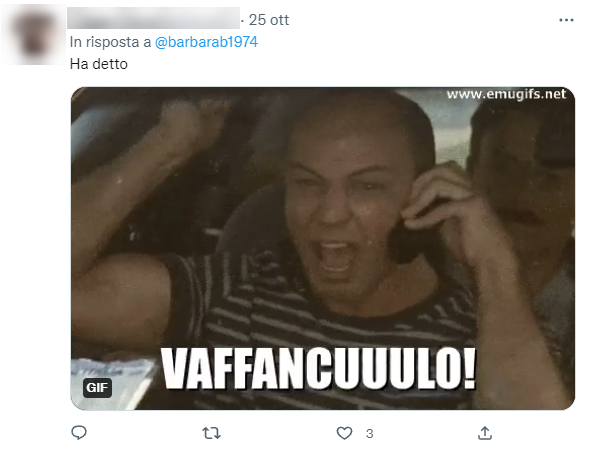Image resolution: width=591 pixels, height=455 pixels.
Task: Click the www.emugifs.net watermark in the GIF
Action: (506, 94)
